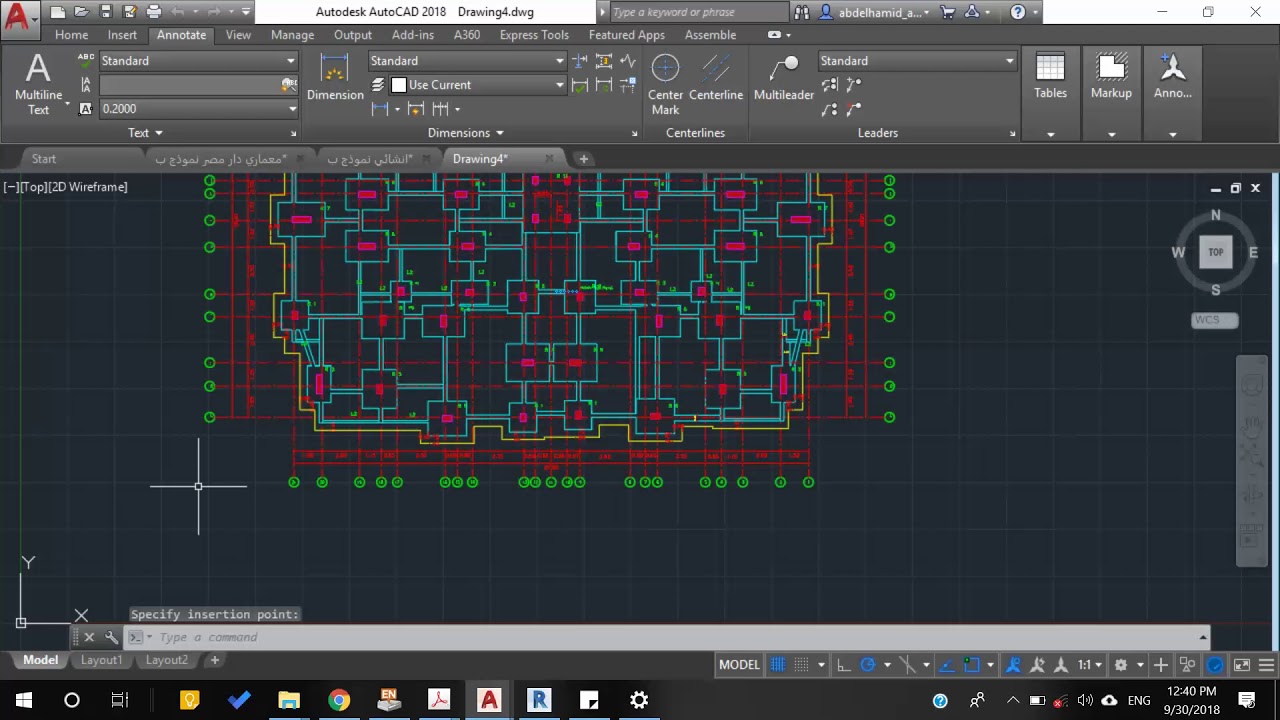Open the annotation scale 1:1 dropdown
The width and height of the screenshot is (1280, 720).
coord(1090,665)
